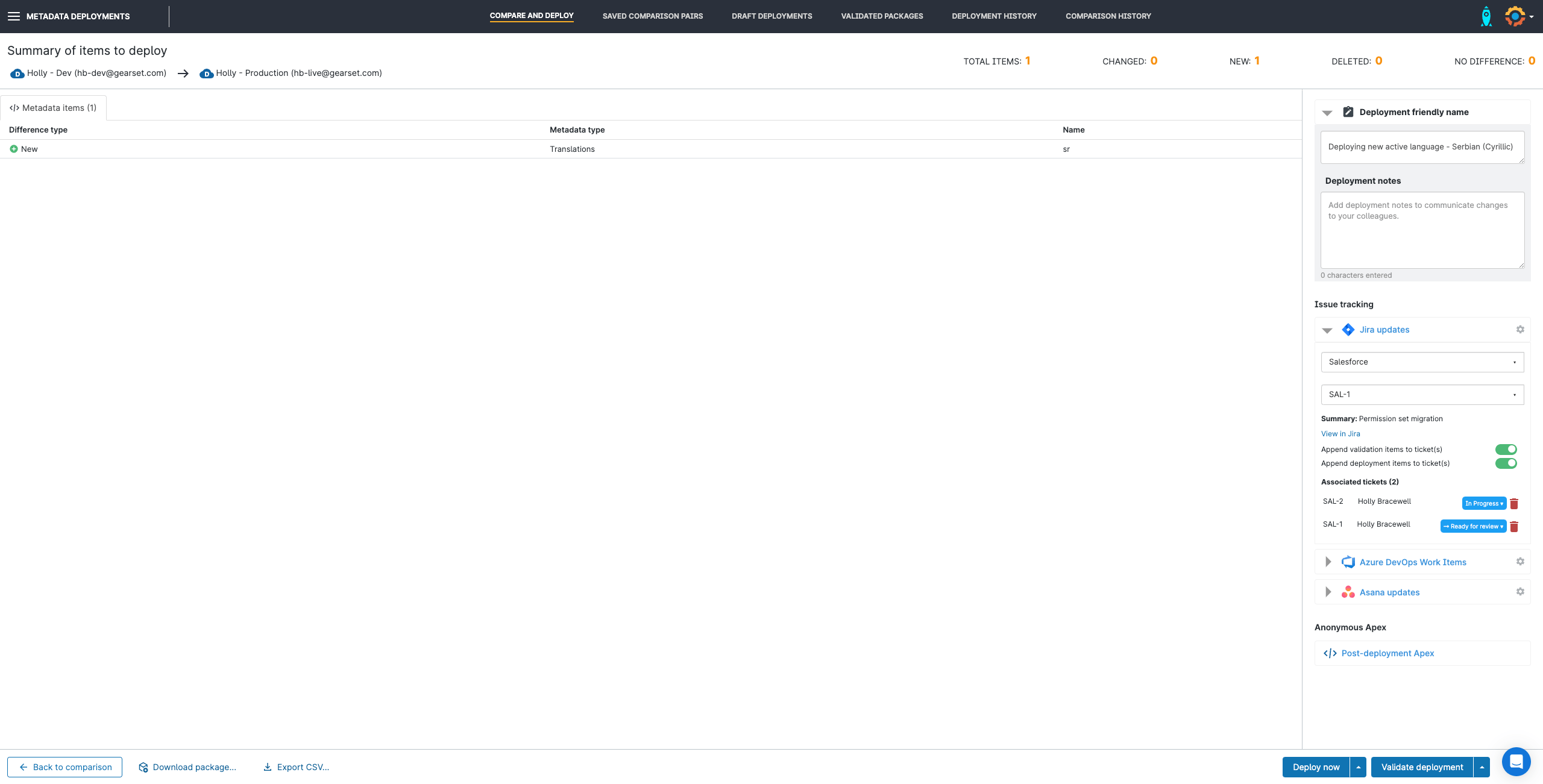Delete the SAL-2 associated ticket

(x=1514, y=503)
